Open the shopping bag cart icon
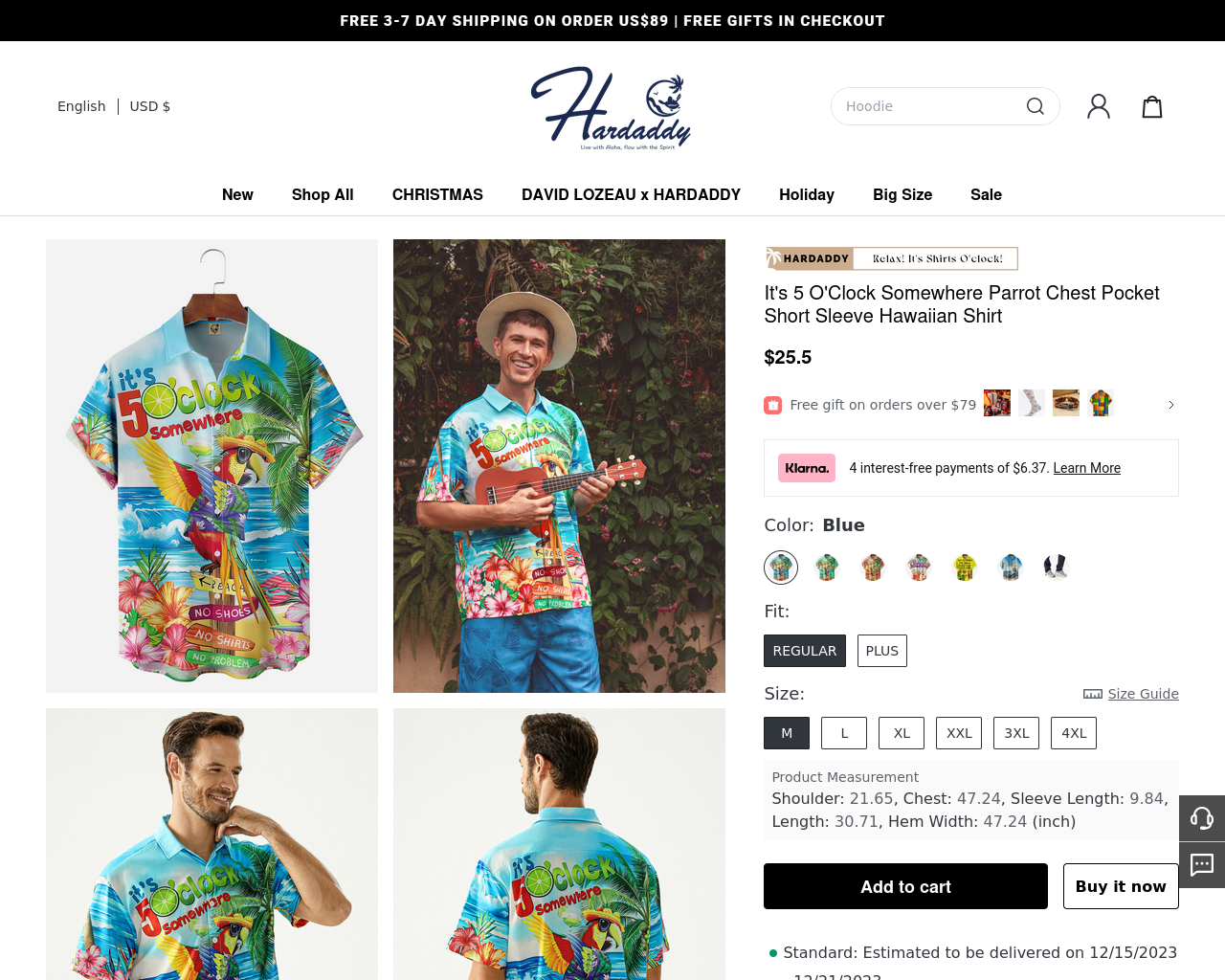Screen dimensions: 1225x980 1152,106
